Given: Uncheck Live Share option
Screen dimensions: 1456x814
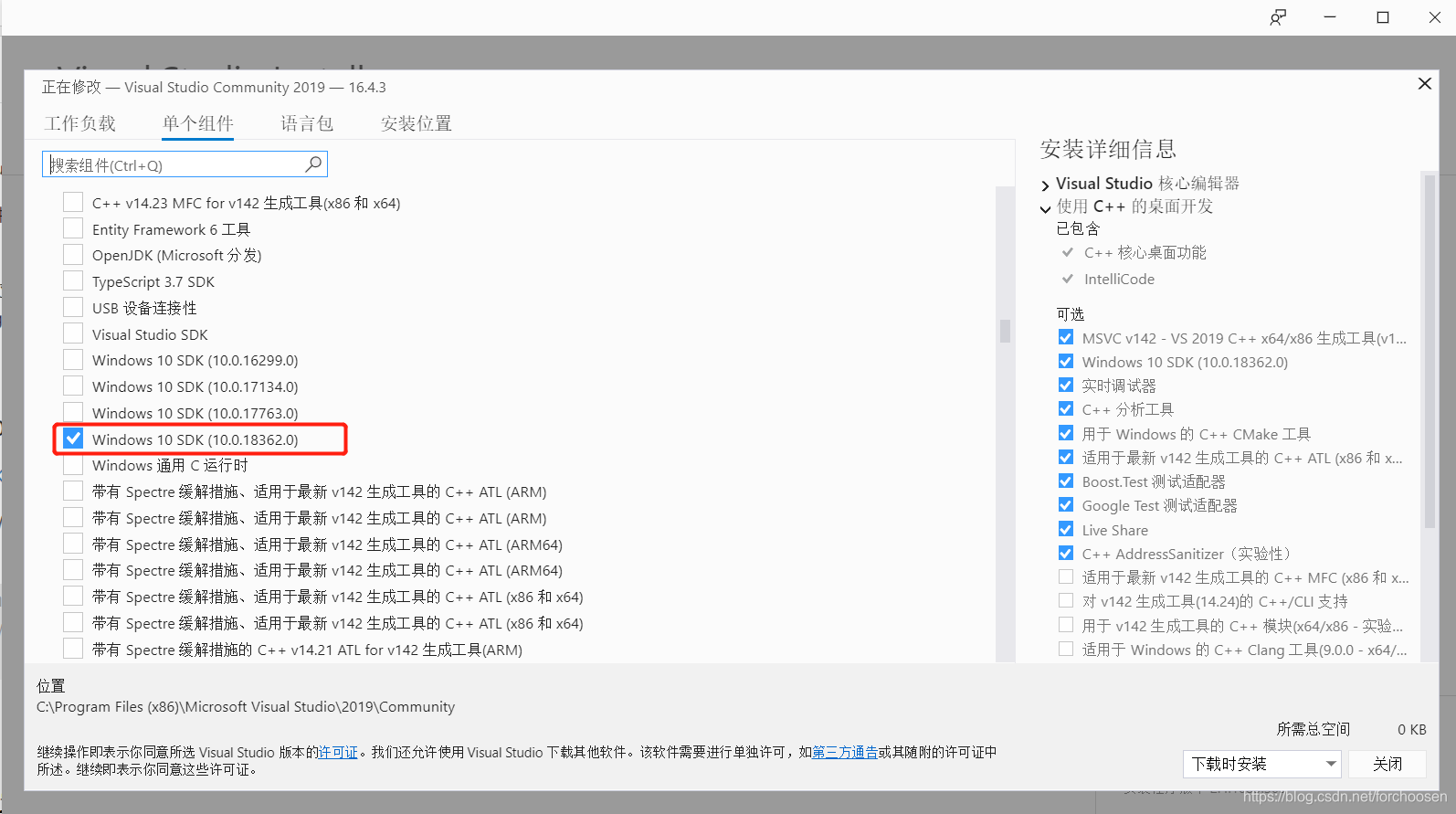Looking at the screenshot, I should (1065, 529).
